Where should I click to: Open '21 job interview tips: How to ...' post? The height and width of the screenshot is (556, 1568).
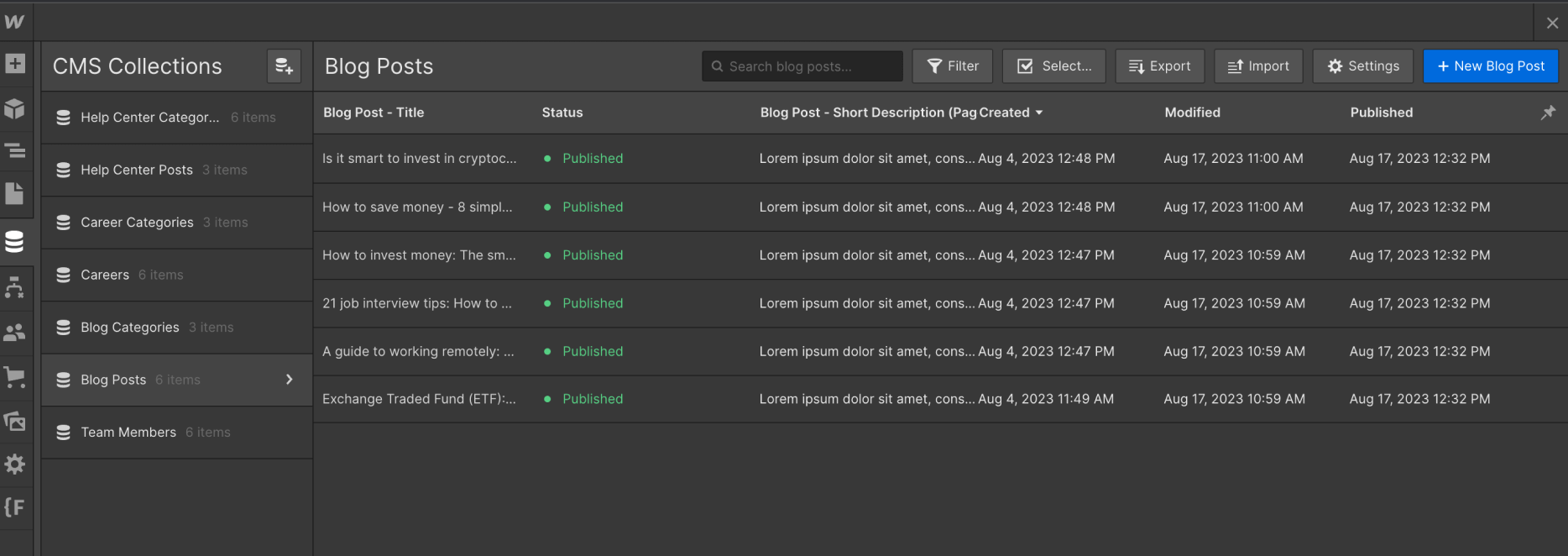[x=417, y=303]
